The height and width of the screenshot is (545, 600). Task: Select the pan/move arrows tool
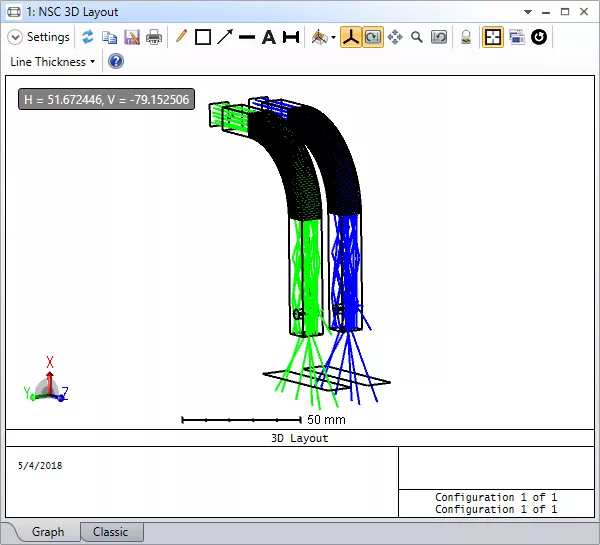394,37
